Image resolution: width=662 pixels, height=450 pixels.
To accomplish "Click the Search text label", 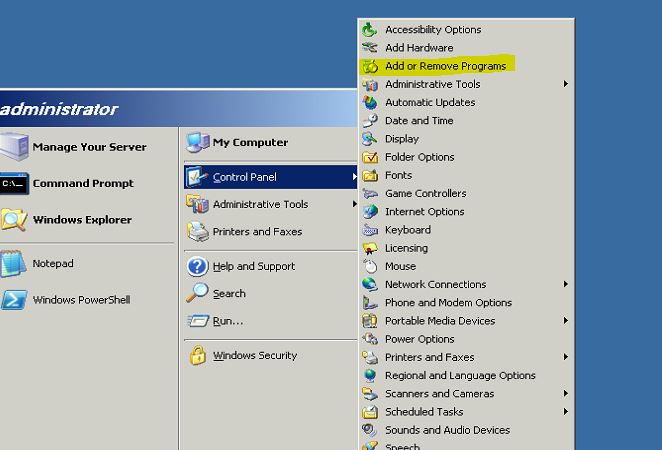I will coord(229,293).
